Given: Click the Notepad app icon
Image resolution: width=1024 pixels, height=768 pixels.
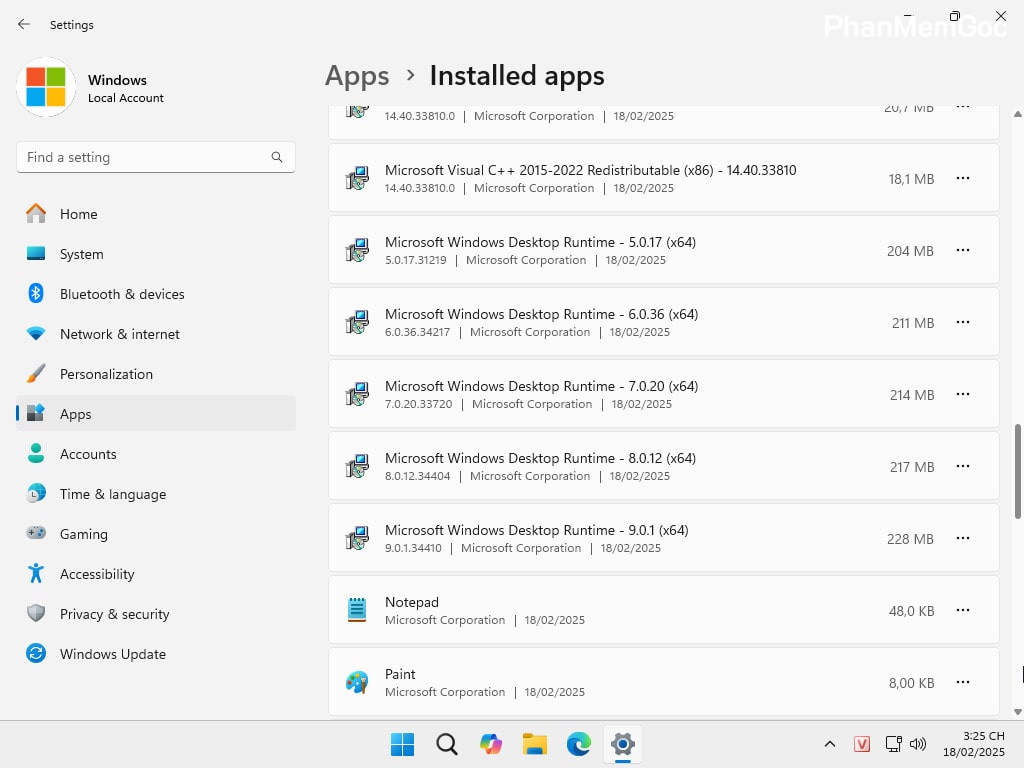Looking at the screenshot, I should click(357, 610).
